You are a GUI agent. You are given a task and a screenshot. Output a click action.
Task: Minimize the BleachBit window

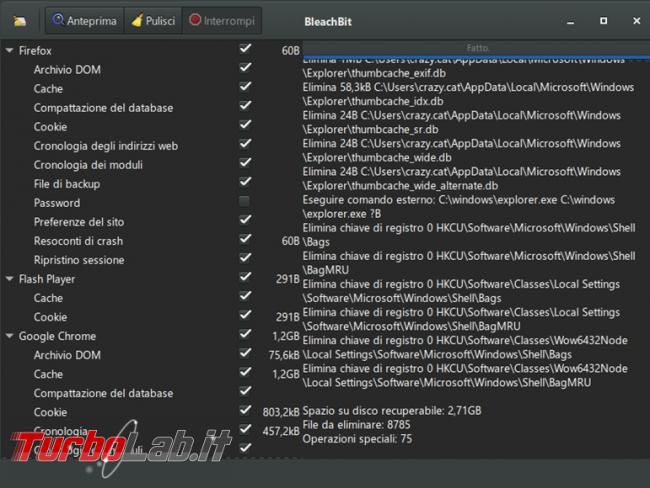coord(570,21)
